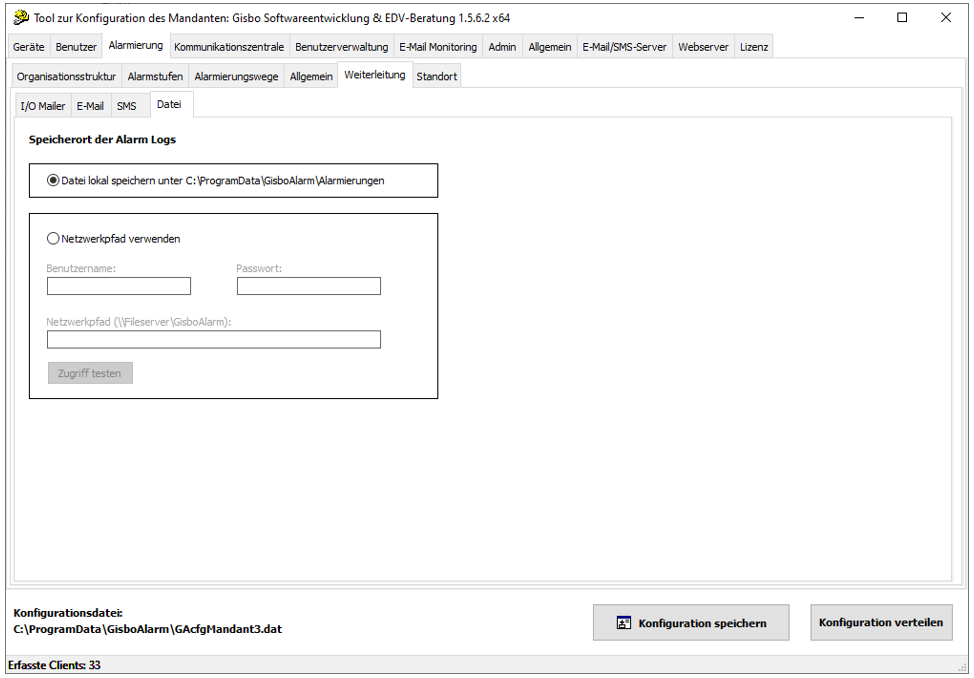Viewport: 974px width, 678px height.
Task: Click the Netzwerkpfad (\\Fileserver\GisboAlarm) label
Action: click(x=139, y=322)
